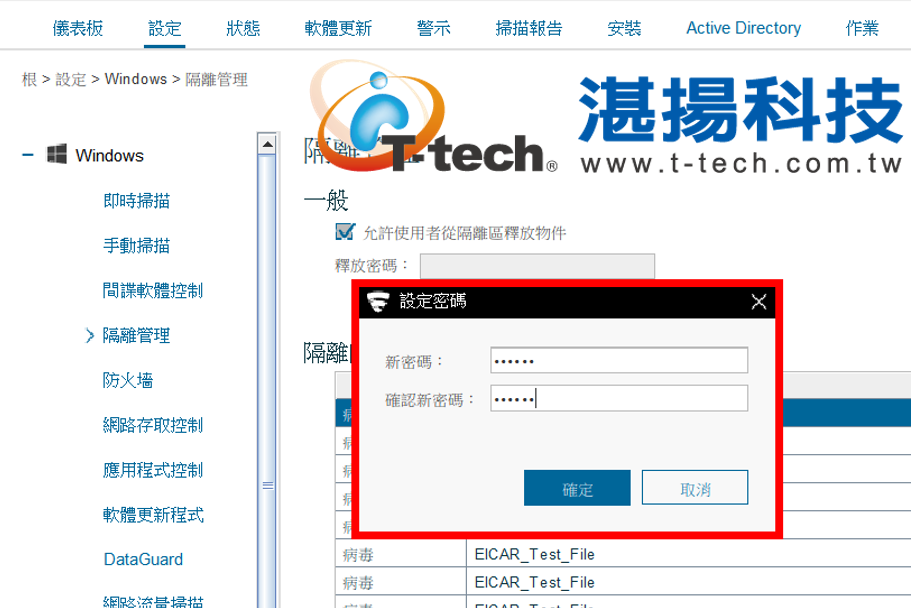Open DataGuard settings in sidebar
This screenshot has height=608, width=911.
[x=144, y=559]
